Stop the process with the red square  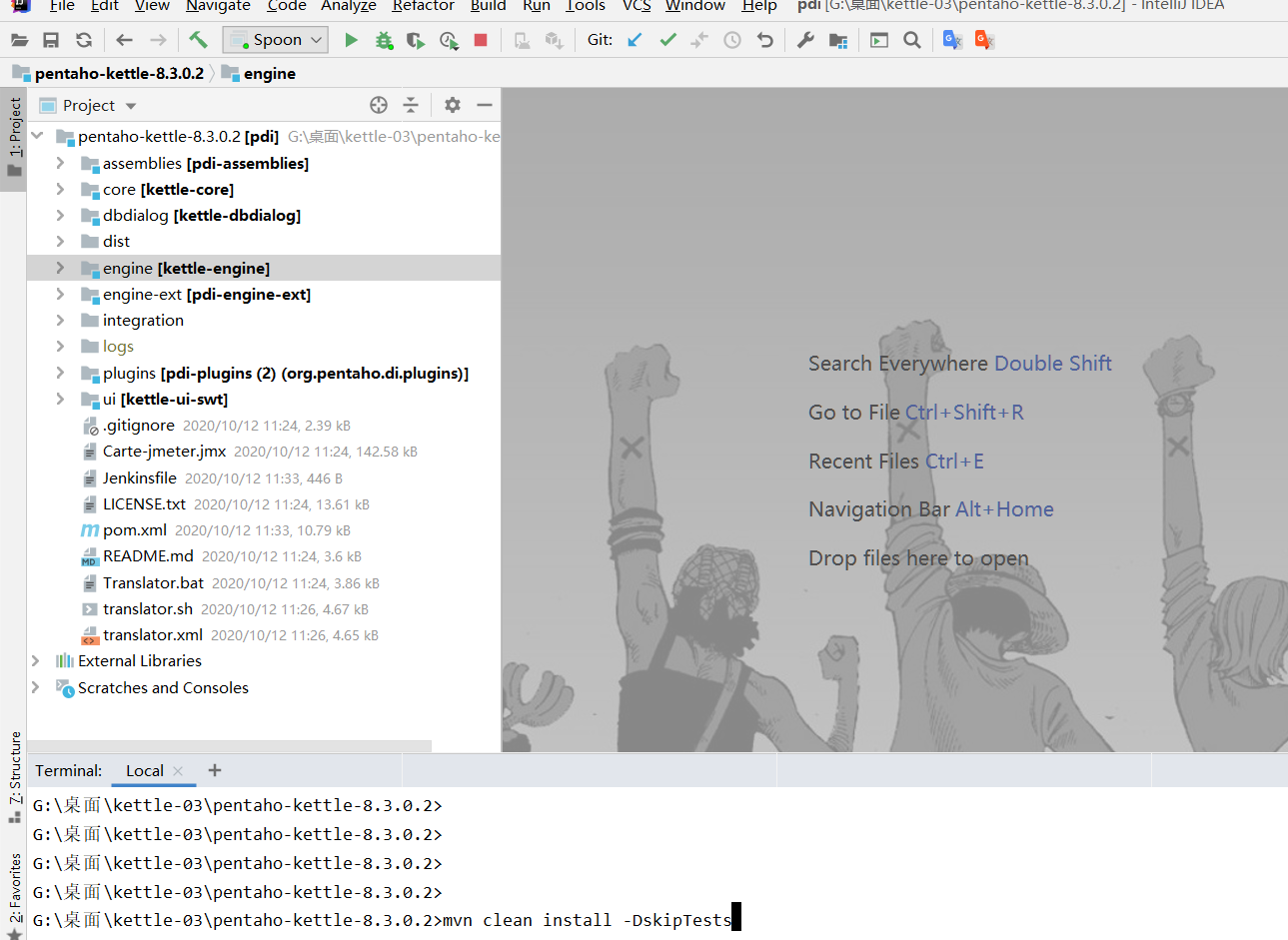click(x=481, y=40)
